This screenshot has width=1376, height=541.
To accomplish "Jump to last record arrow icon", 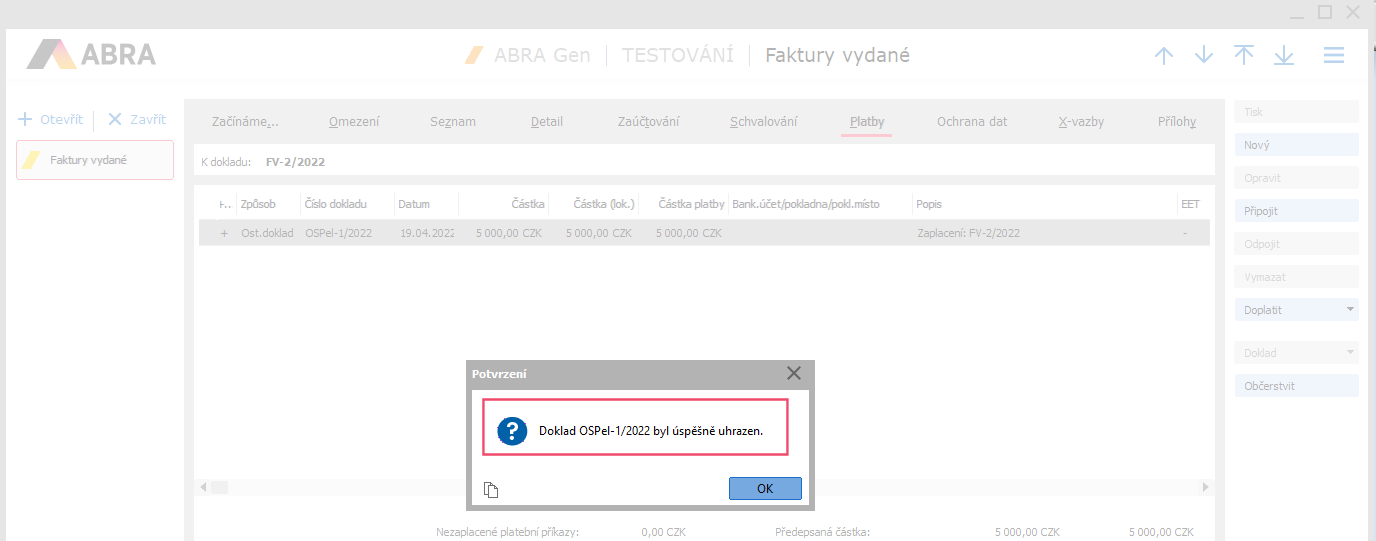I will point(1284,55).
